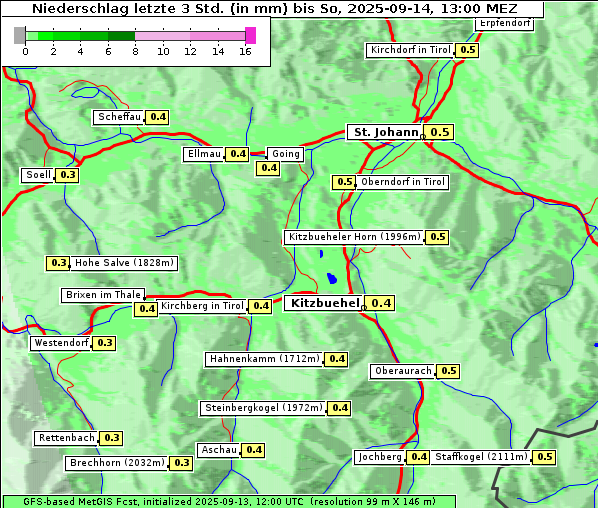Click the 0.4 value below Going
Image resolution: width=598 pixels, height=508 pixels.
(268, 168)
